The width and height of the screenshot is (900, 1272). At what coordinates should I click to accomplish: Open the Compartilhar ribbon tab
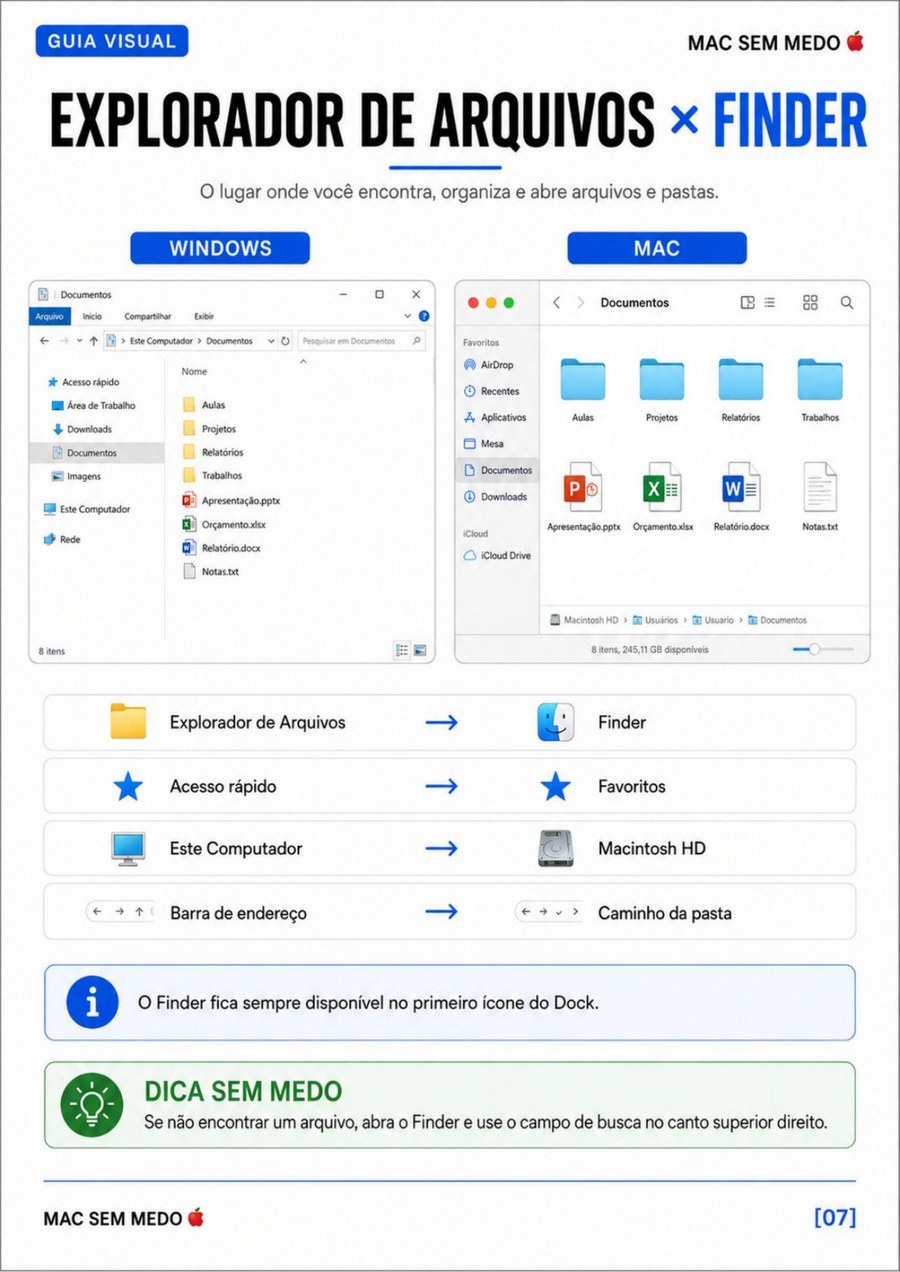148,316
